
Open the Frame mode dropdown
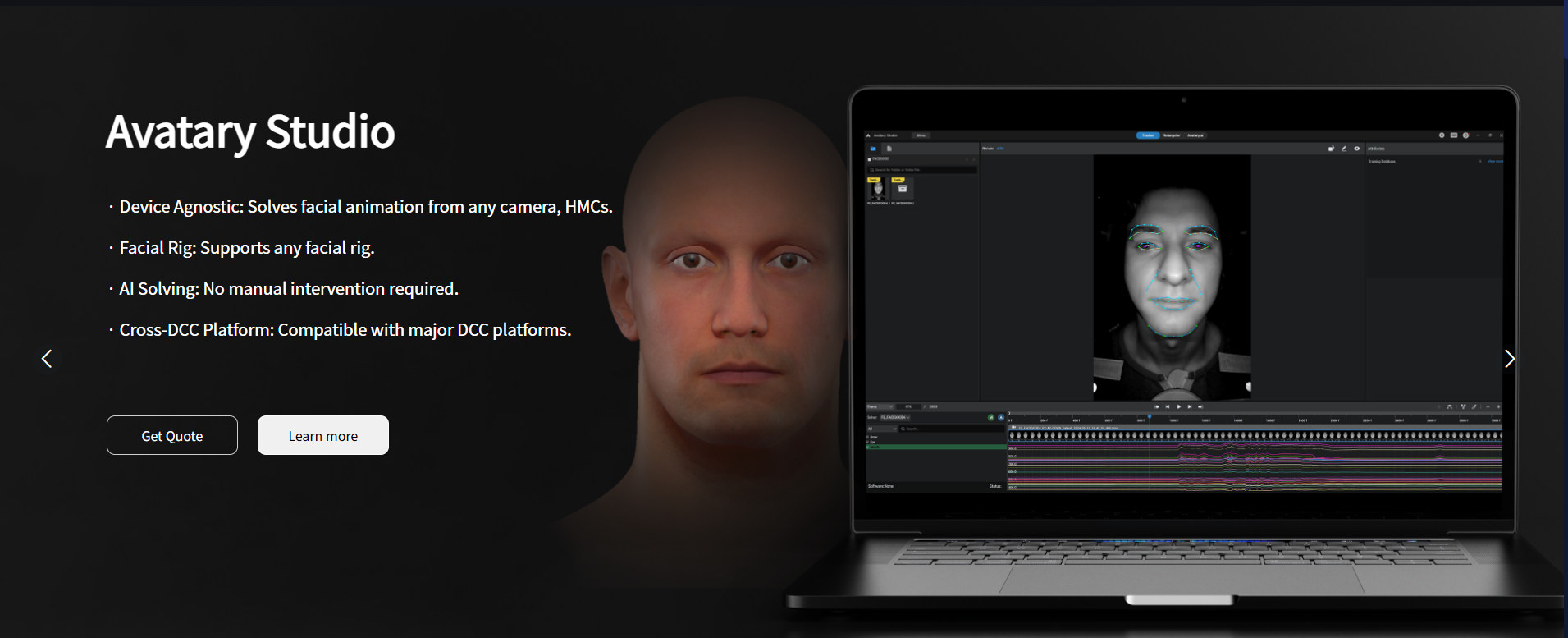880,406
